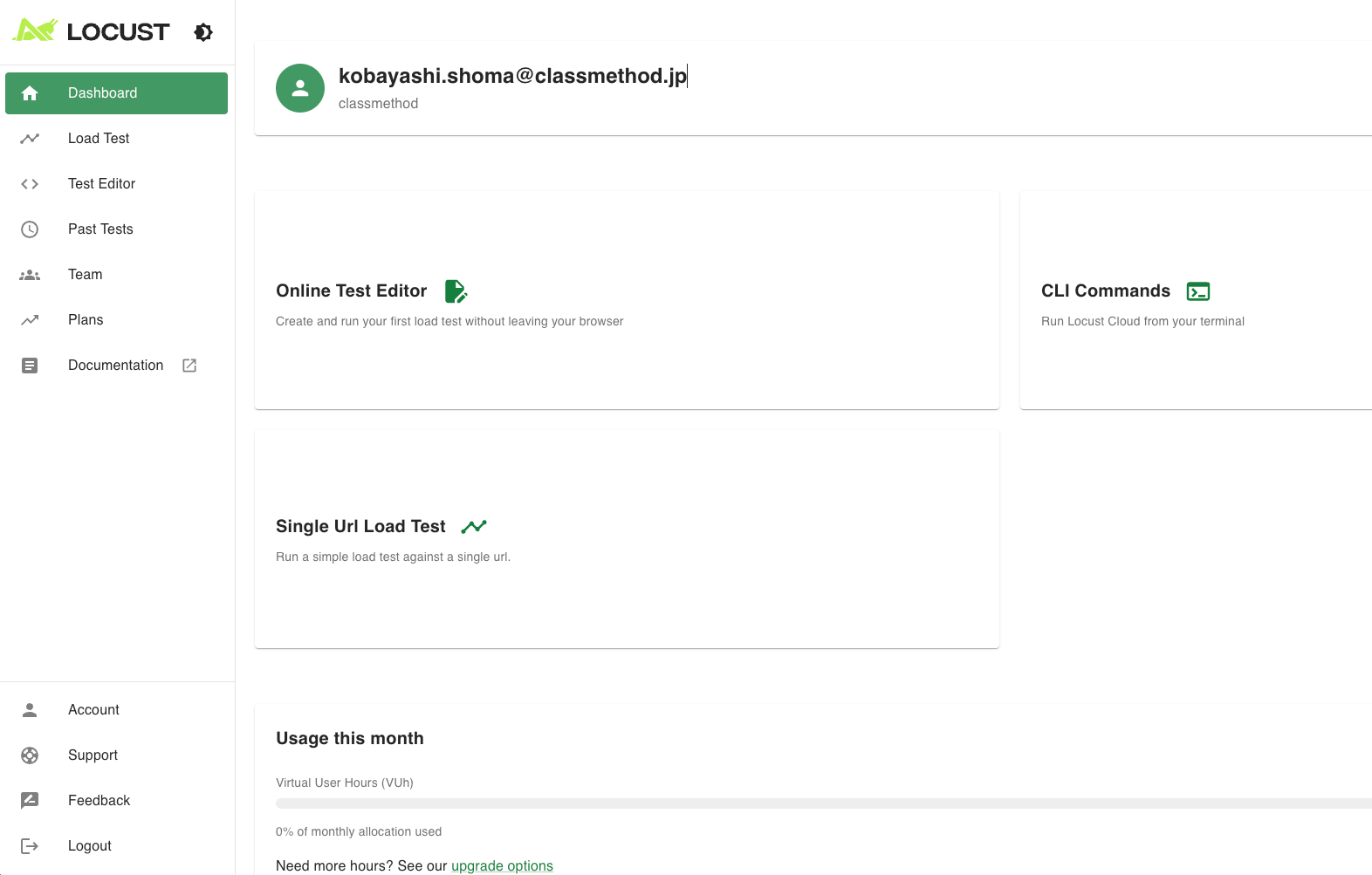Open the Single Url Load Test card
Screen dimensions: 1372x875
627,539
